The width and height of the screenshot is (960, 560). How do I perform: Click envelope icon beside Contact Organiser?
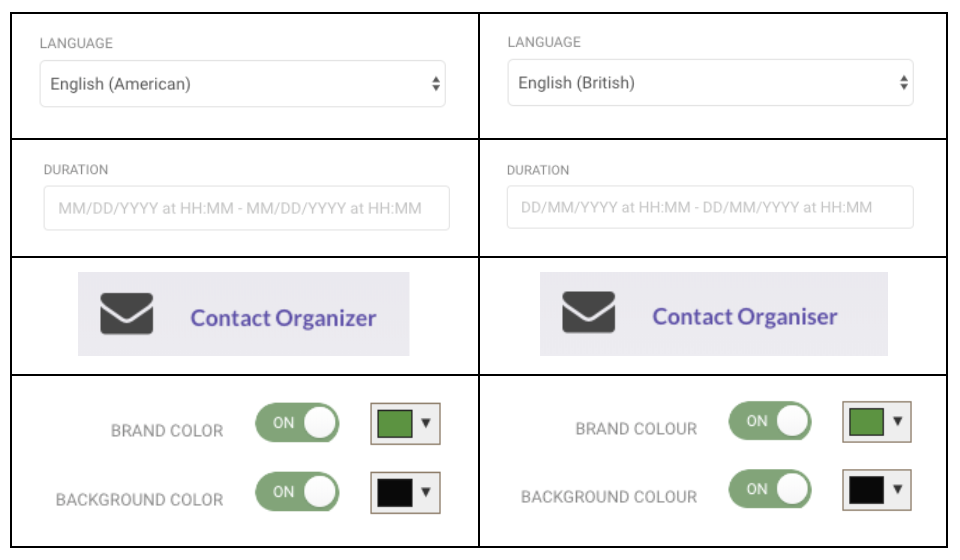pos(588,312)
